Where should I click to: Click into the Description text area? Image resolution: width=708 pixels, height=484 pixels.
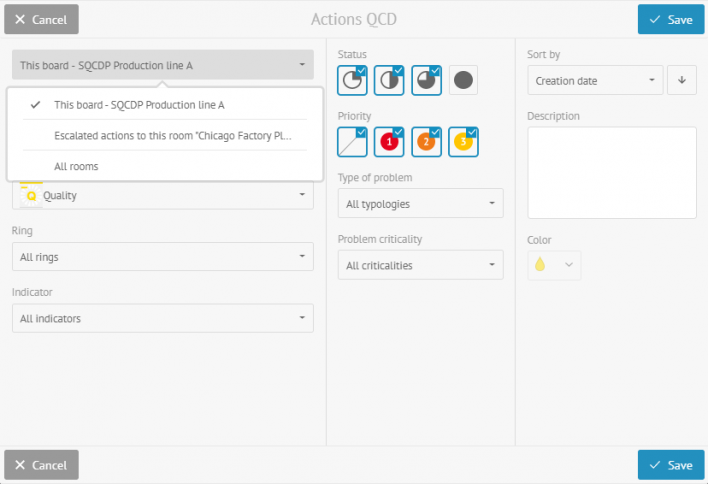(612, 173)
